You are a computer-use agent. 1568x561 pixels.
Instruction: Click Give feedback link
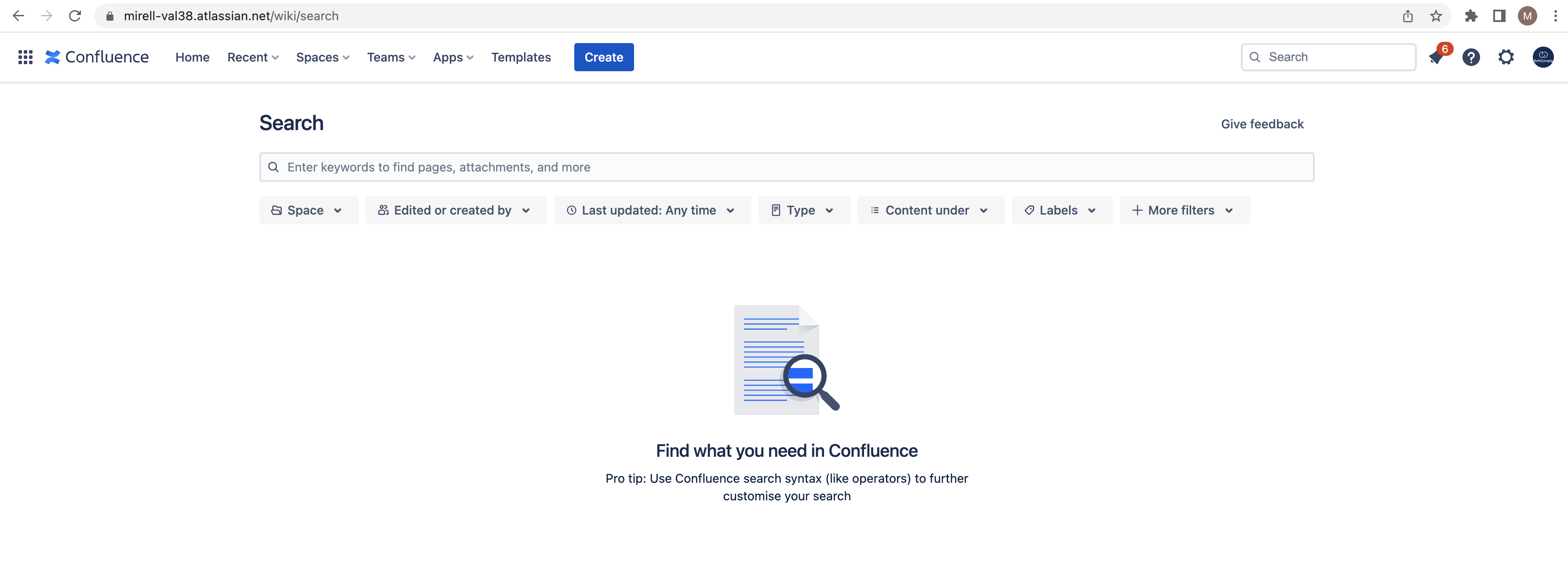click(x=1262, y=124)
